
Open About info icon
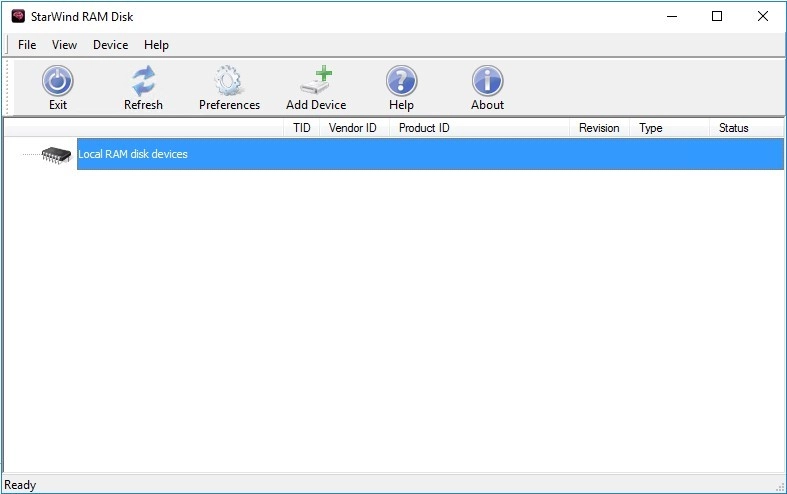click(x=487, y=81)
